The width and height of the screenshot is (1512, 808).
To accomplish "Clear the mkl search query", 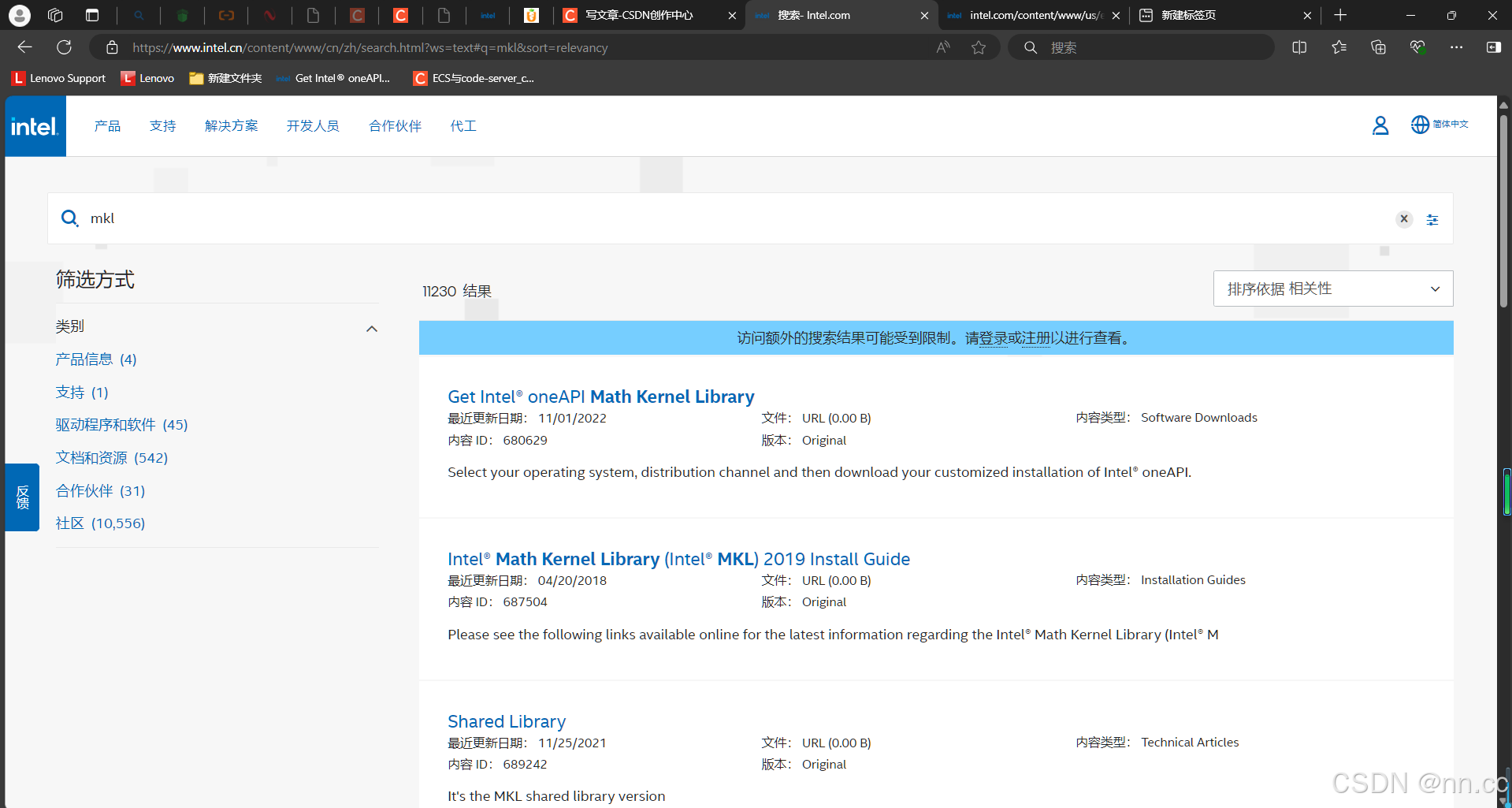I will click(1404, 219).
